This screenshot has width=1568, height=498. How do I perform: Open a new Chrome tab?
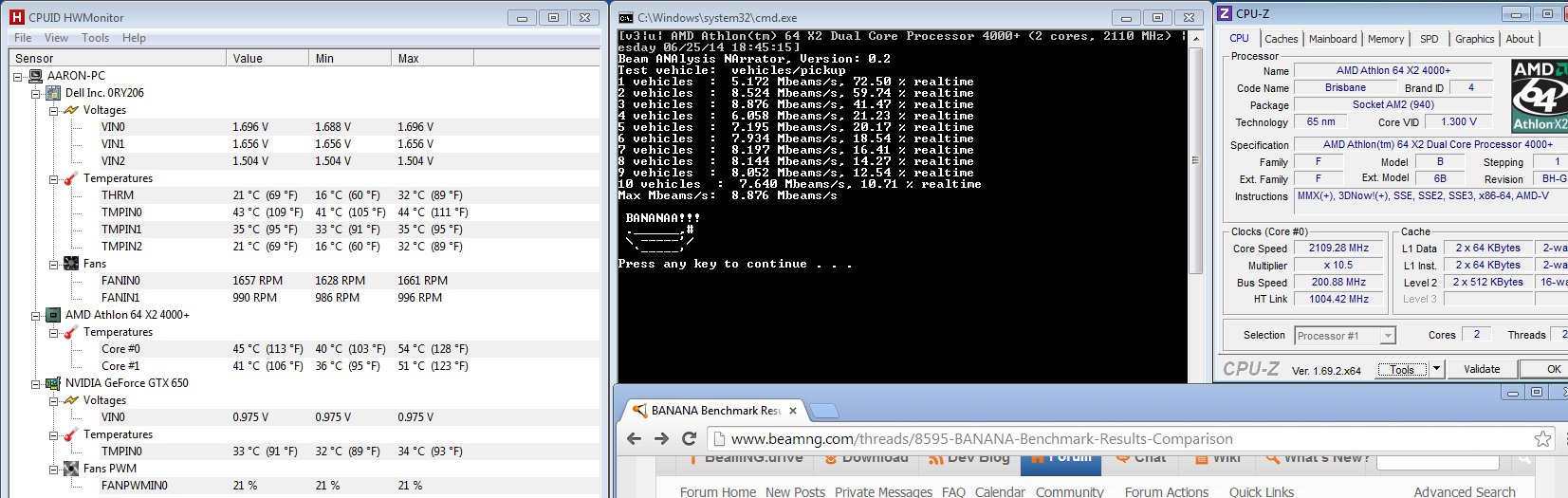pos(824,411)
